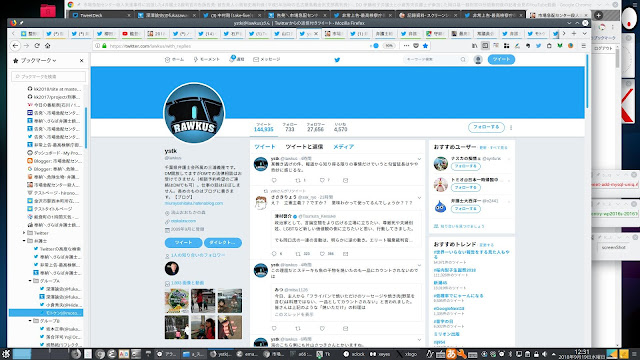Open the options chevron on ささきりょう retweet

click(x=419, y=198)
